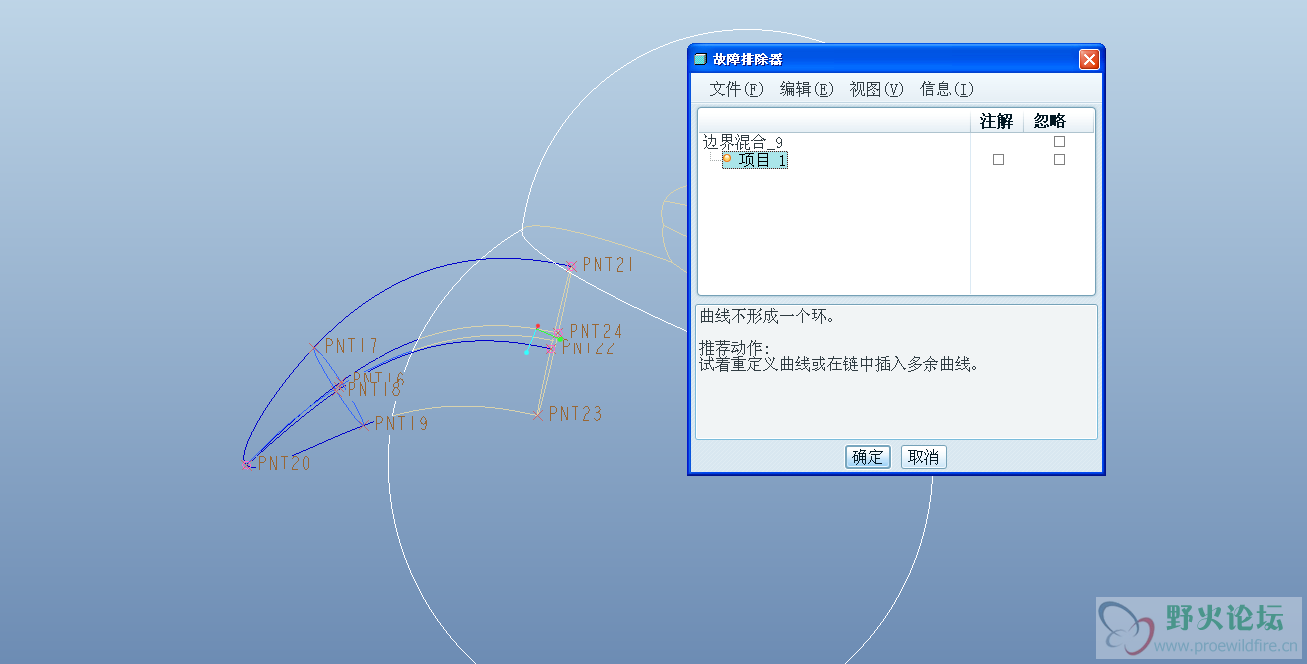Select datum point PNT23
1307x664 pixels.
coord(537,414)
